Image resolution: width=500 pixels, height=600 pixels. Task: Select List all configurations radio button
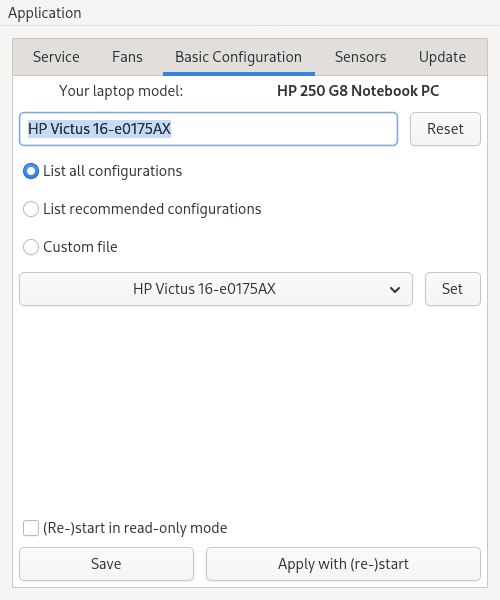coord(31,171)
